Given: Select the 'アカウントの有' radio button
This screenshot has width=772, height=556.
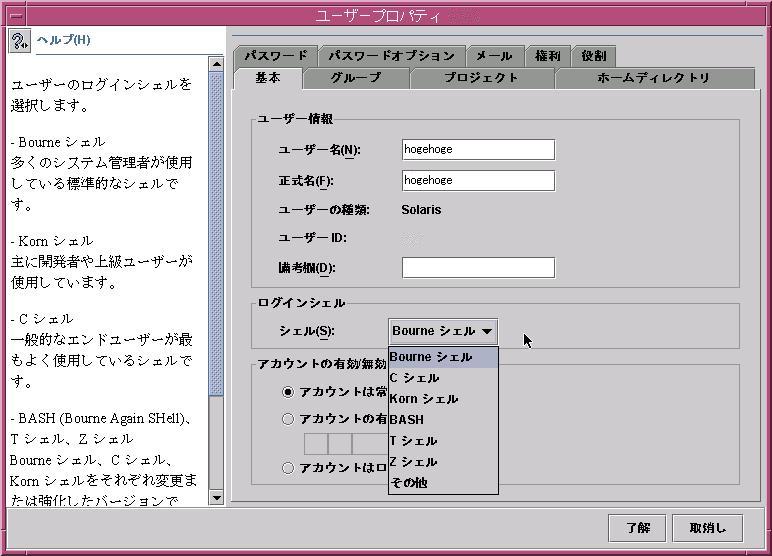Looking at the screenshot, I should click(288, 419).
